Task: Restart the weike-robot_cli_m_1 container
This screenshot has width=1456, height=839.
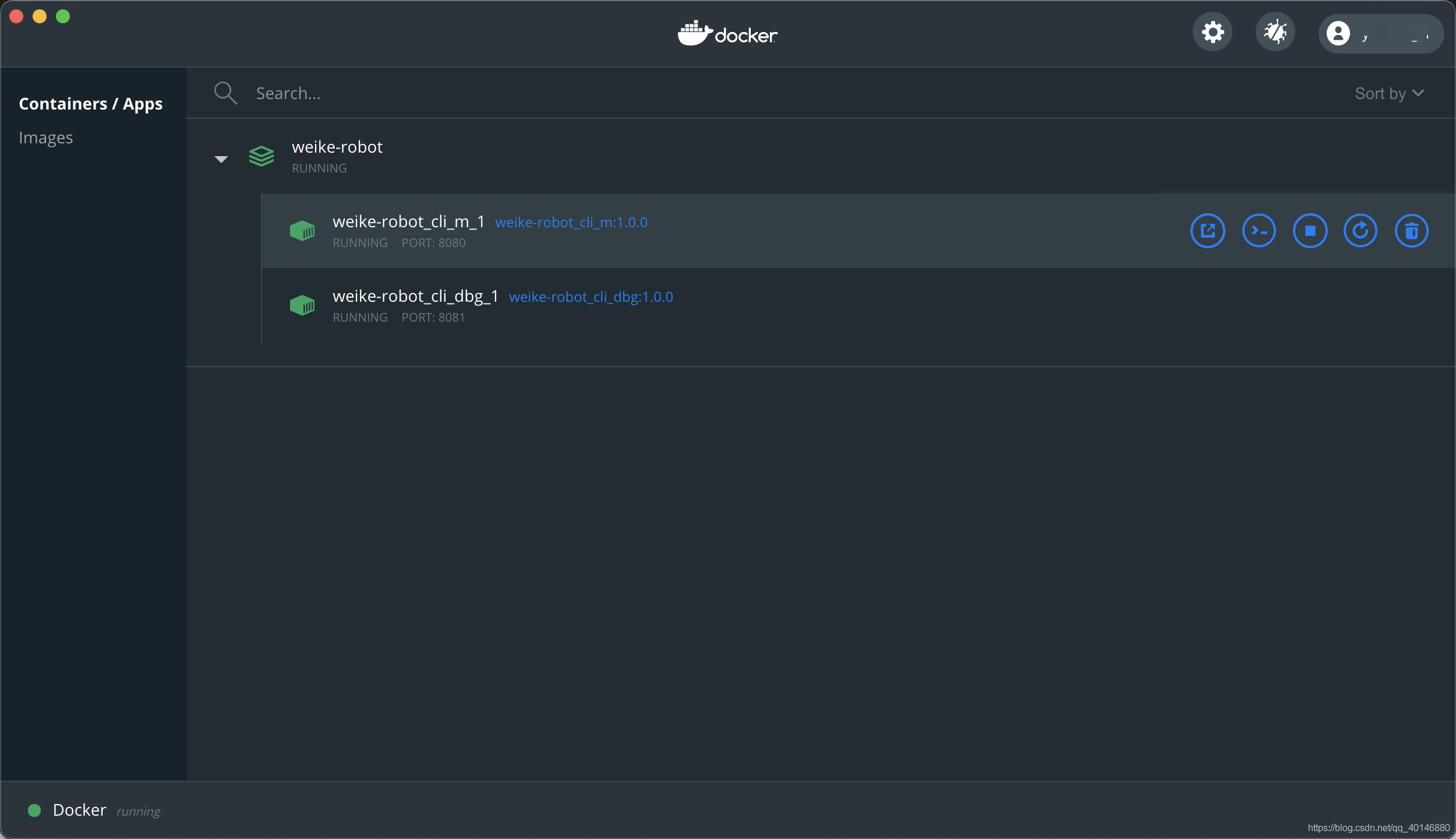Action: click(1360, 231)
